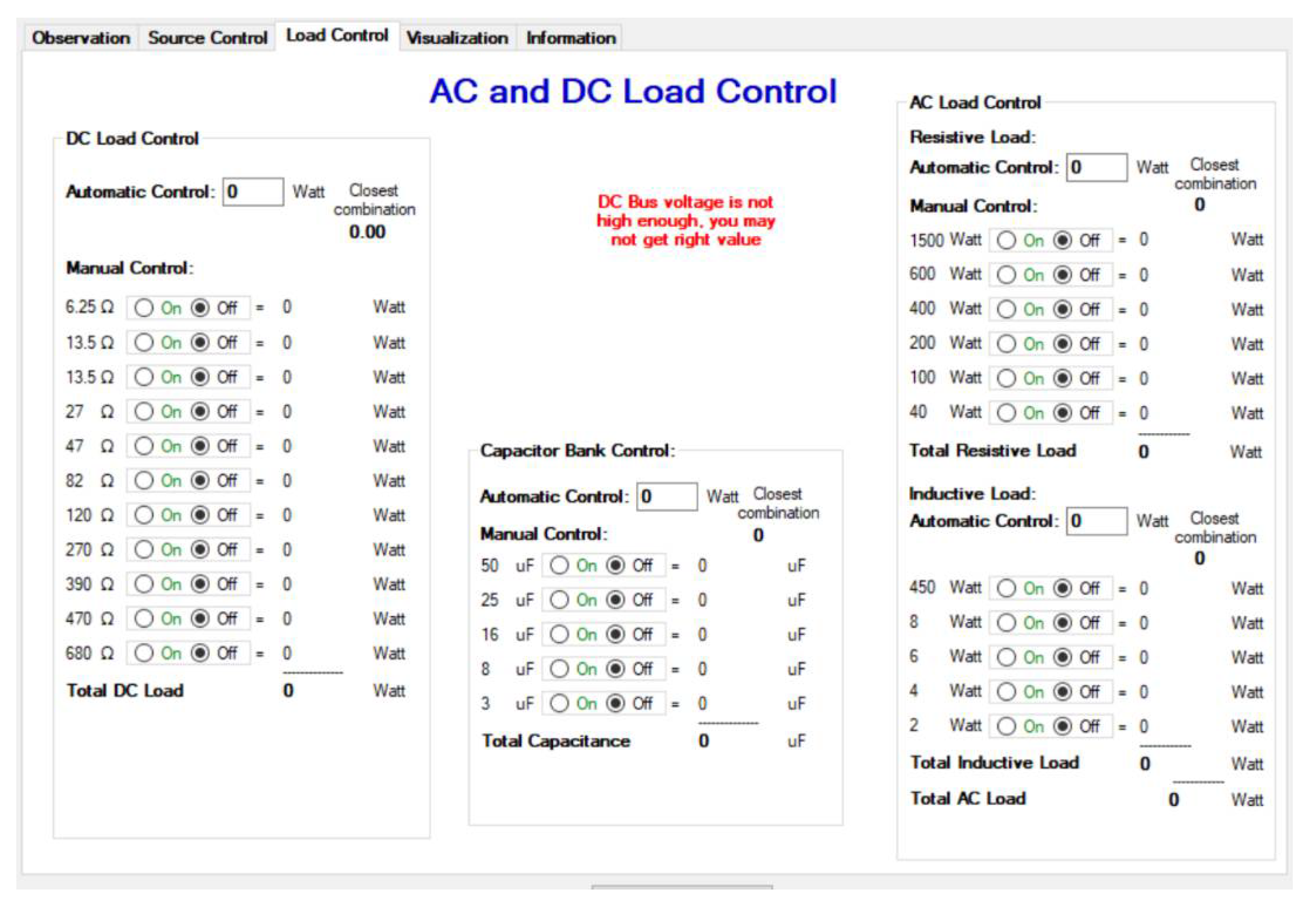Image resolution: width=1316 pixels, height=902 pixels.
Task: Set the 120 Ω DC load to Off
Action: [200, 515]
